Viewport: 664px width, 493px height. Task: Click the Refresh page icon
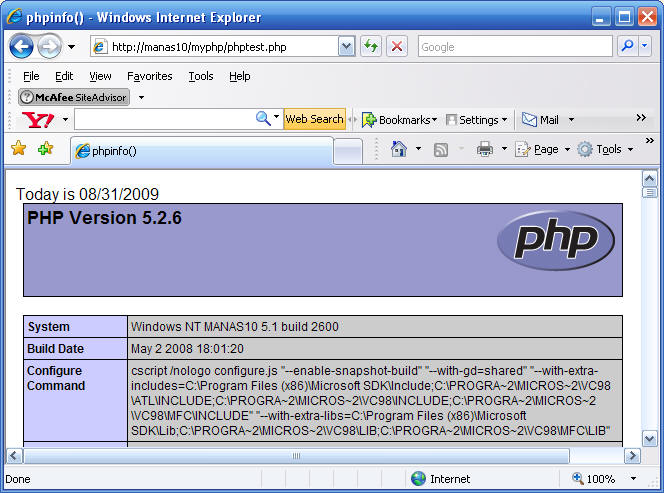(371, 46)
